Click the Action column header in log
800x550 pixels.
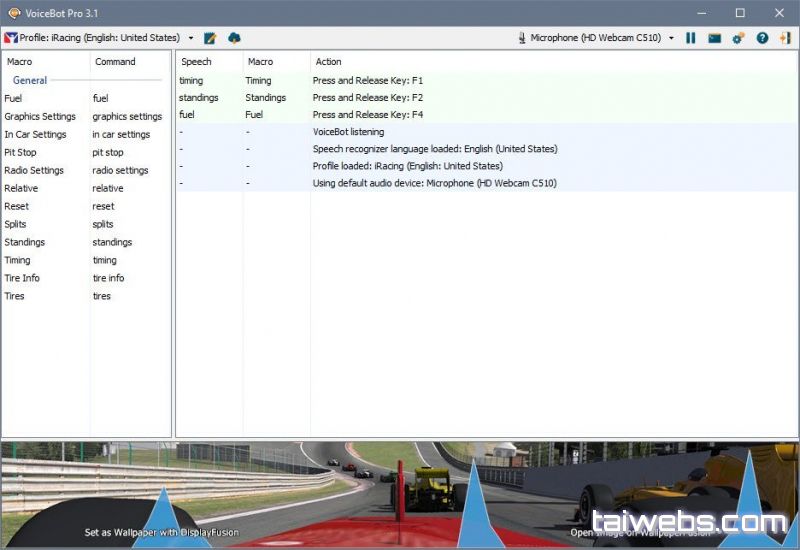[328, 62]
